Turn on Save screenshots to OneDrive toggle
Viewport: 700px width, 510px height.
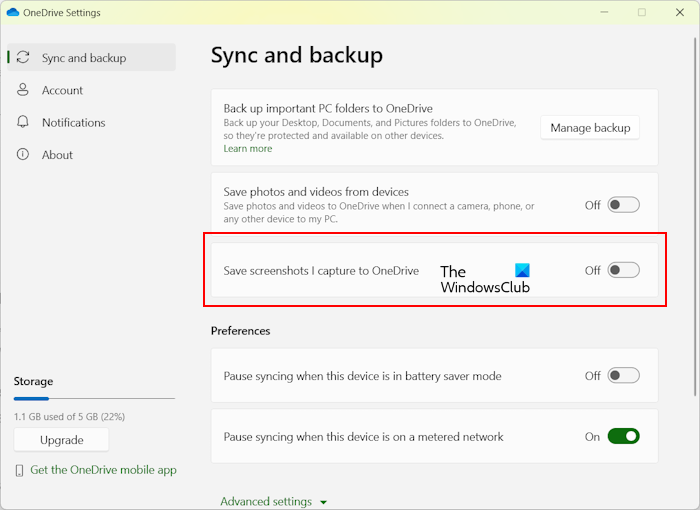[623, 270]
